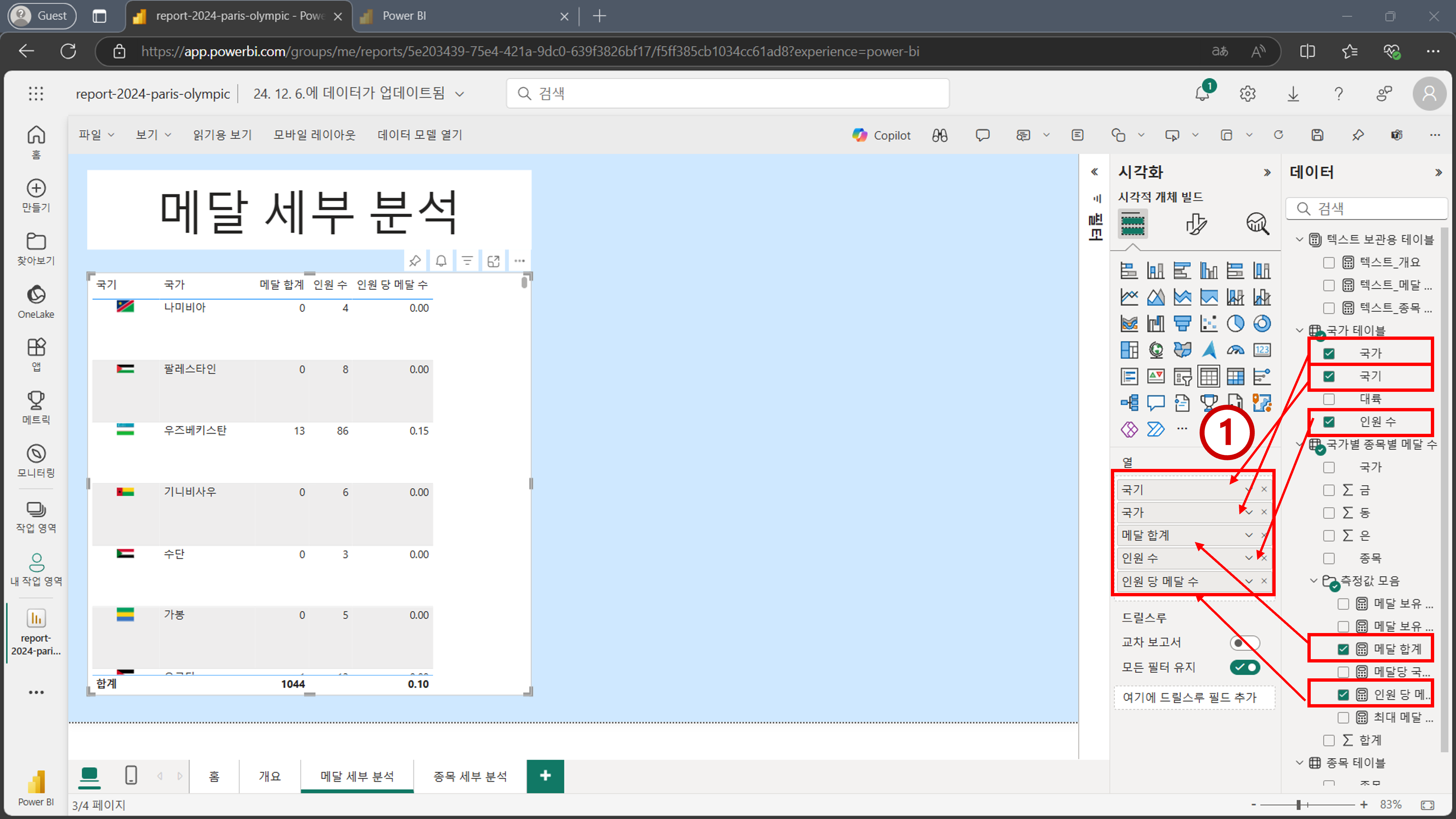Check the Σ 은 field checkbox
The image size is (1456, 819).
(x=1329, y=535)
